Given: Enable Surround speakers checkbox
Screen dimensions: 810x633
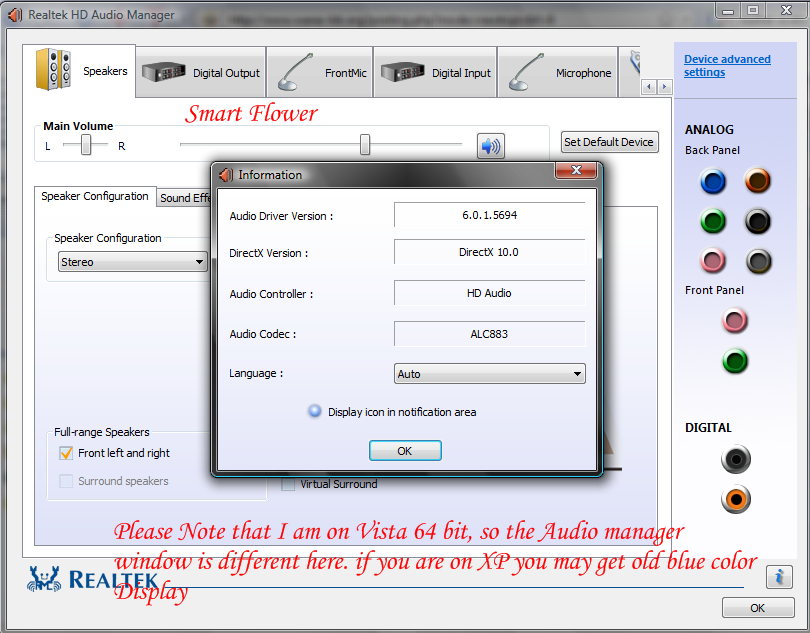Looking at the screenshot, I should tap(66, 481).
